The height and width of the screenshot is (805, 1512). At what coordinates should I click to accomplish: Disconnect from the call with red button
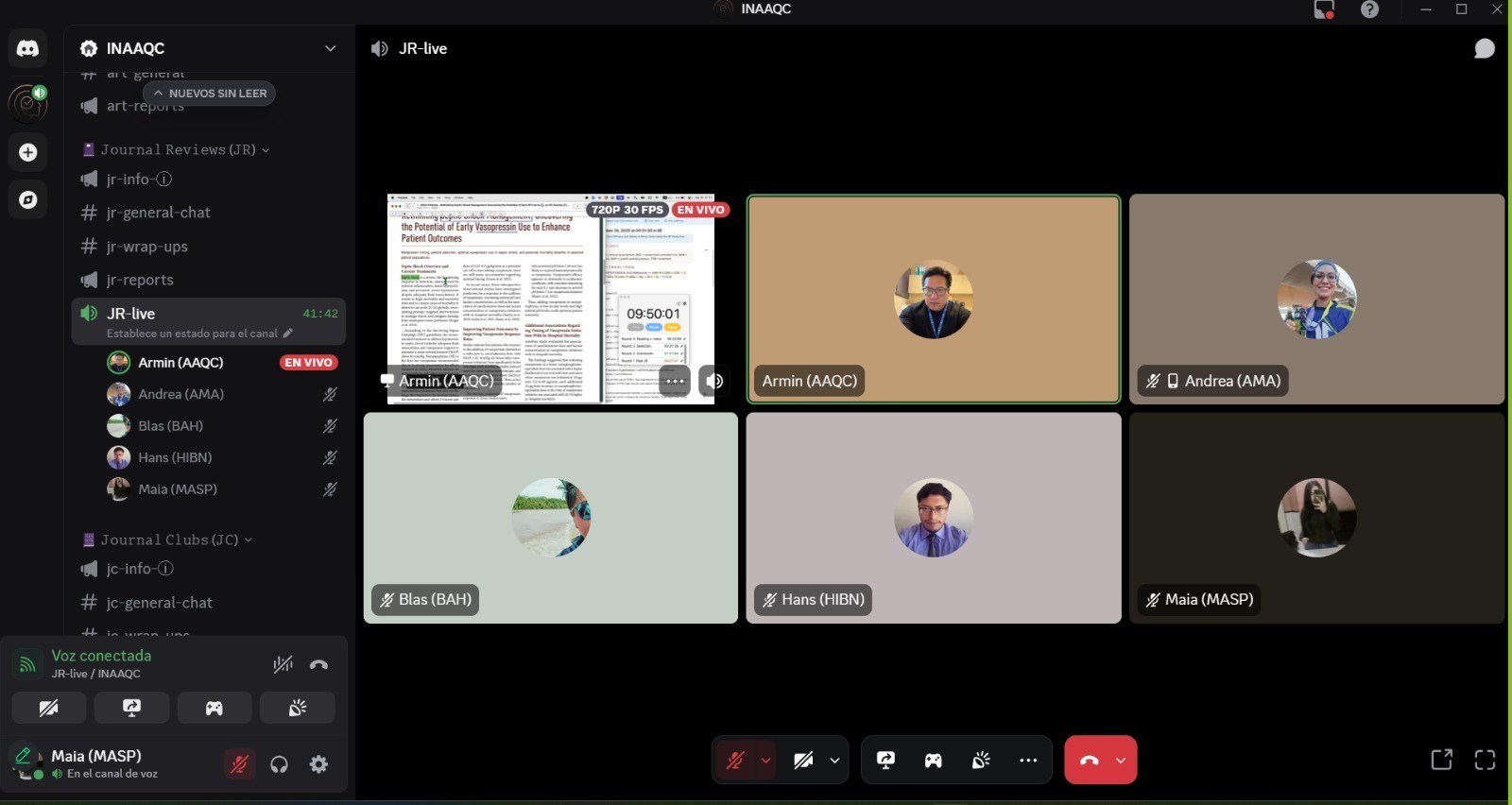click(1089, 760)
